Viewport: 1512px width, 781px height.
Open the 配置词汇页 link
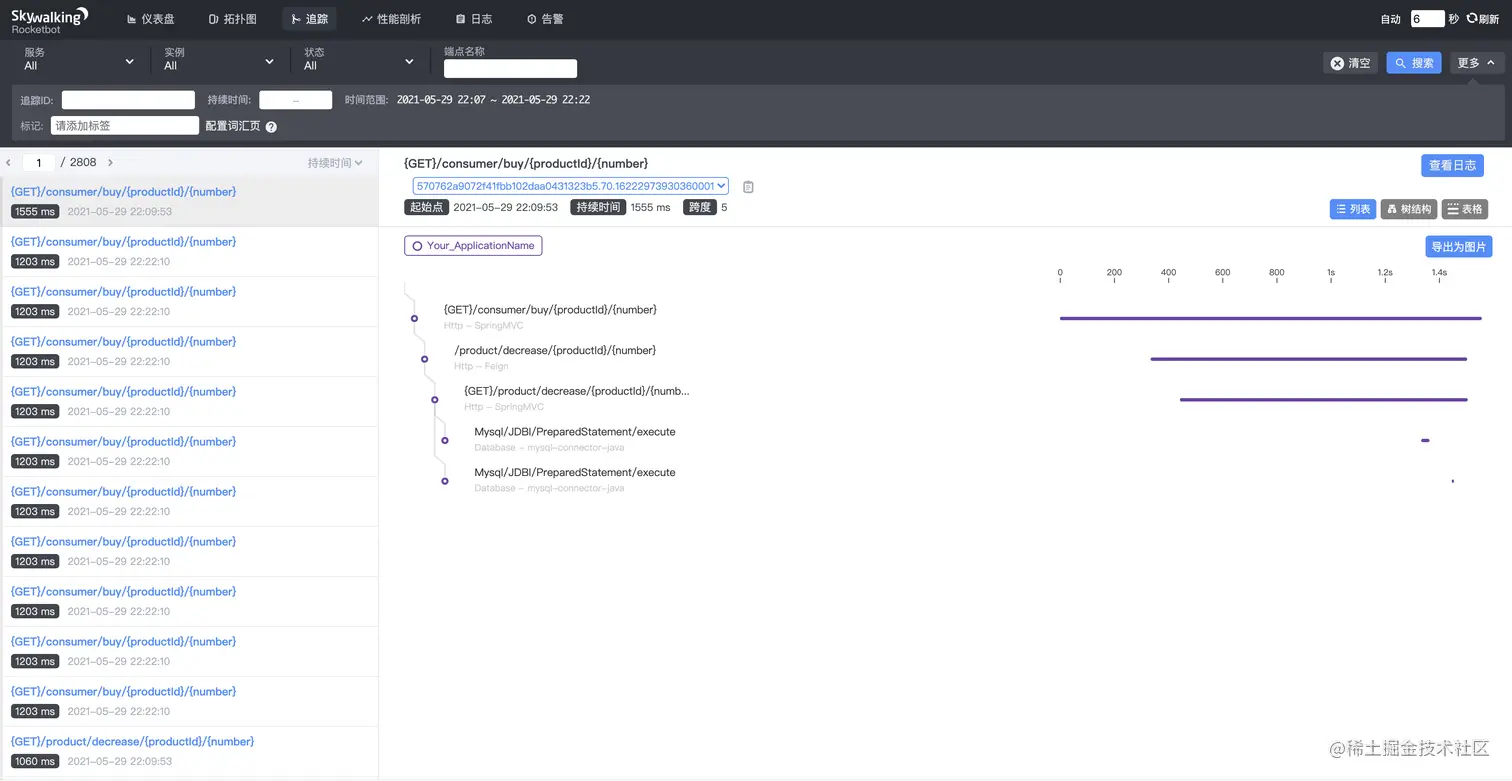pyautogui.click(x=232, y=126)
